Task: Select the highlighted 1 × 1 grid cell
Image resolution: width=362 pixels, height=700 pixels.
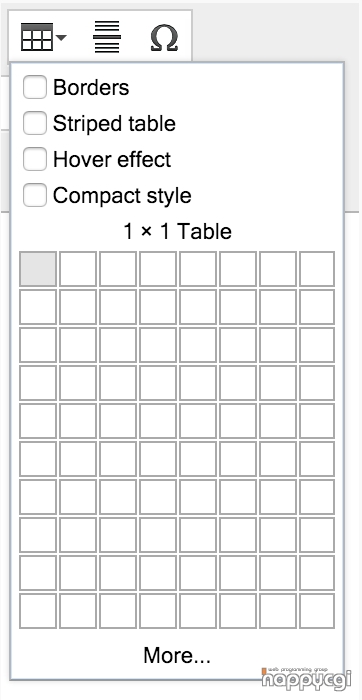Action: pos(38,269)
